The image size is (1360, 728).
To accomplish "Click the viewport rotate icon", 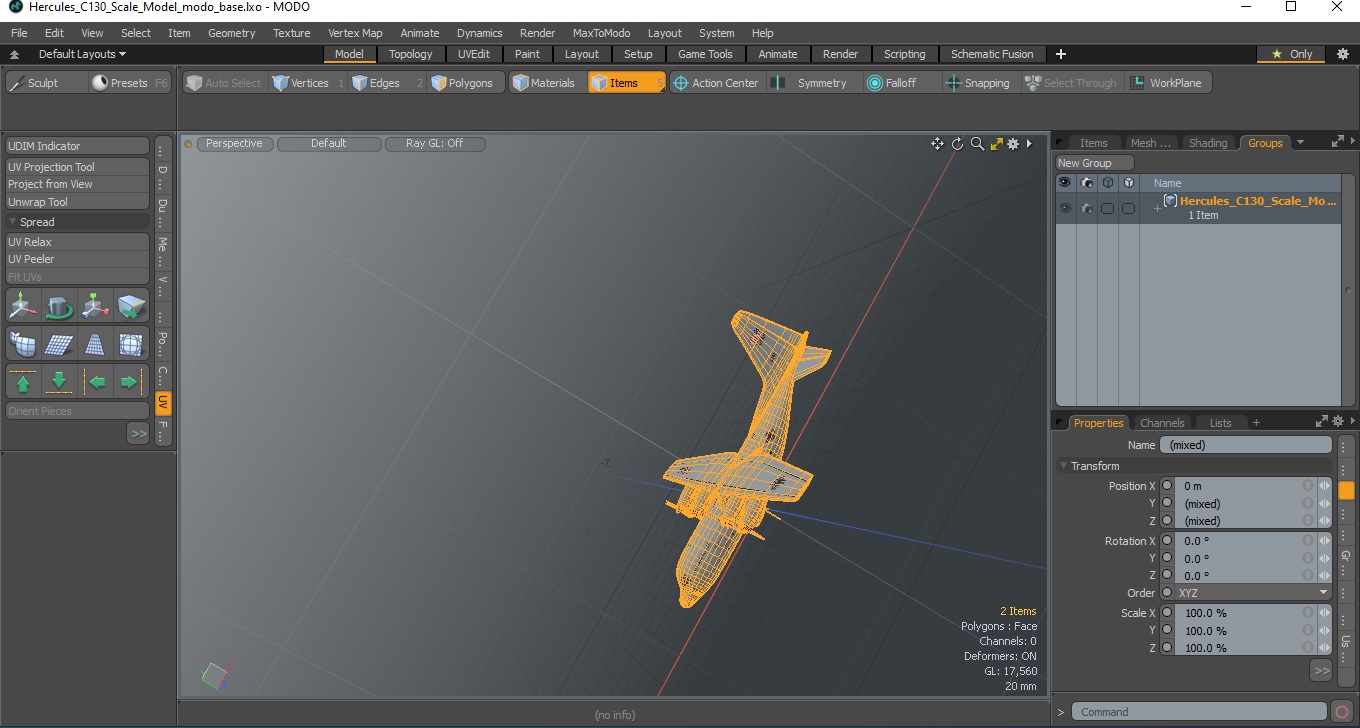I will [x=957, y=144].
